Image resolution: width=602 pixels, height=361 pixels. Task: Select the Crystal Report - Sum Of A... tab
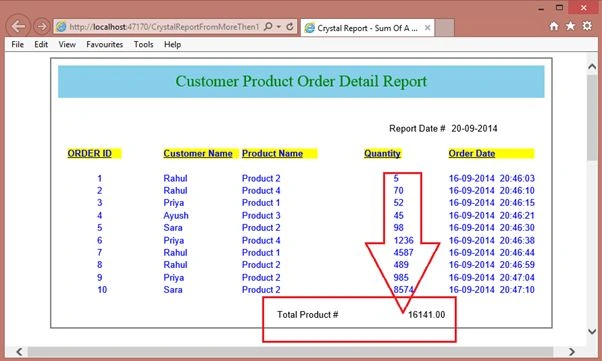click(367, 28)
